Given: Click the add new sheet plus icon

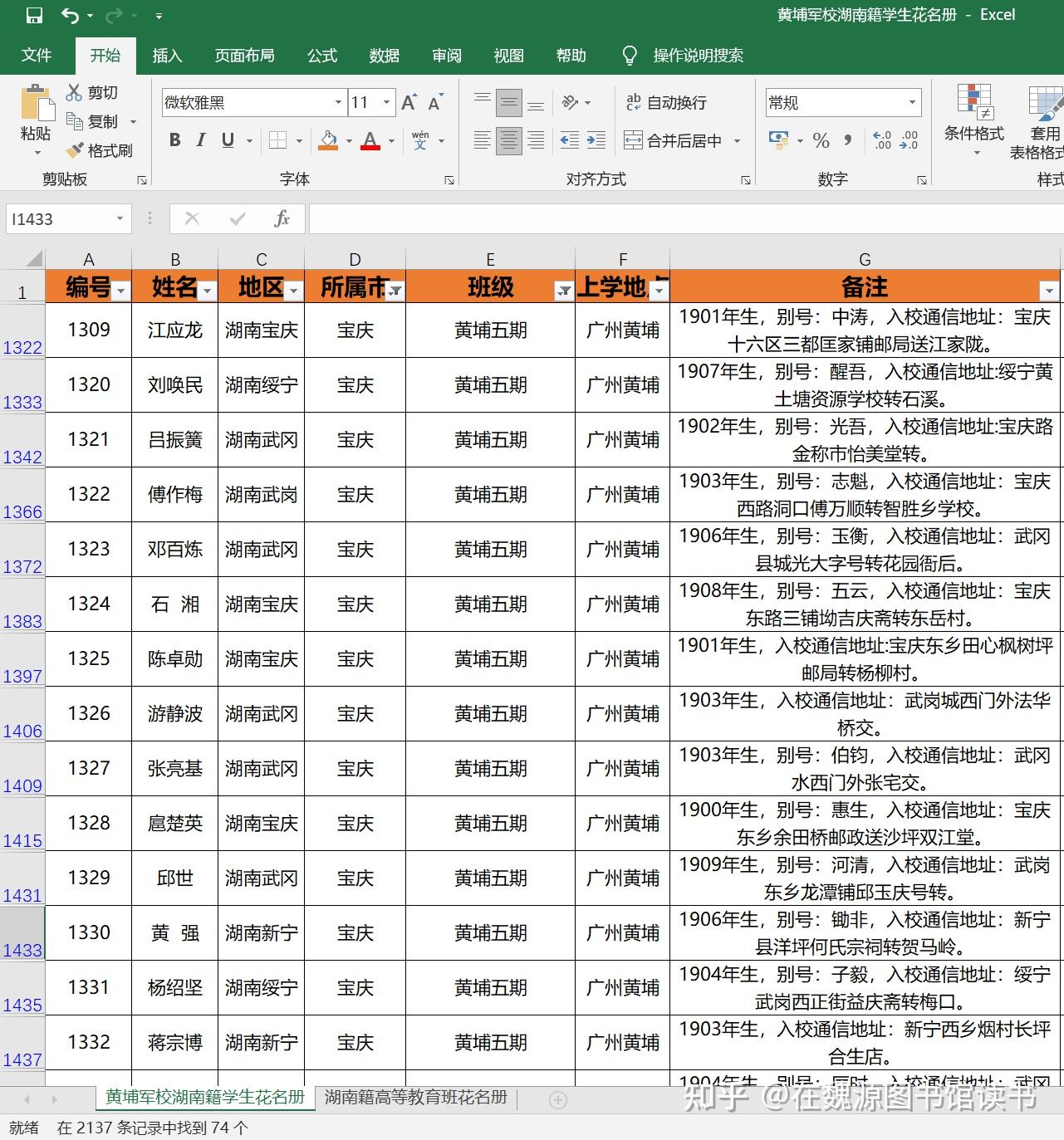Looking at the screenshot, I should [x=558, y=1100].
